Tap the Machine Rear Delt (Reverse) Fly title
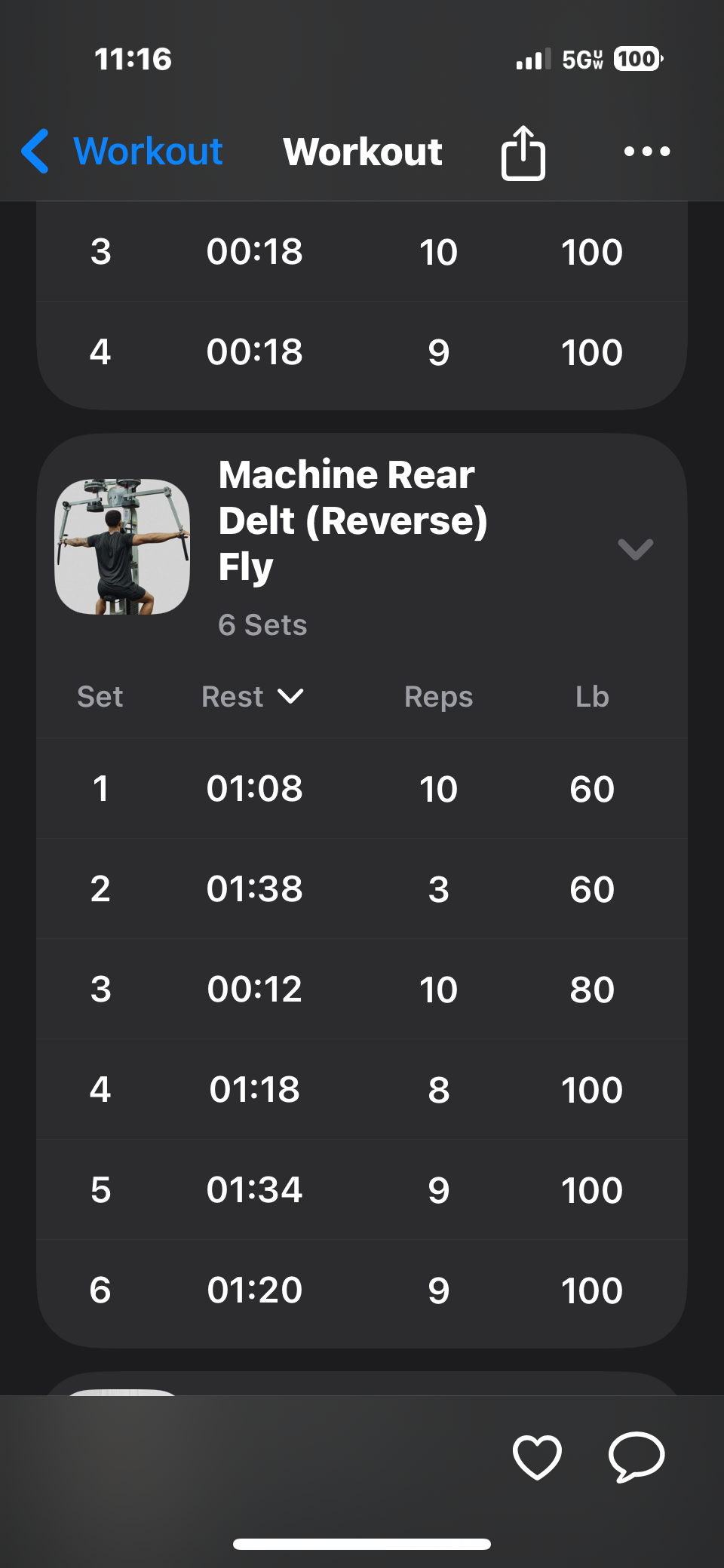Viewport: 724px width, 1568px height. click(x=353, y=520)
